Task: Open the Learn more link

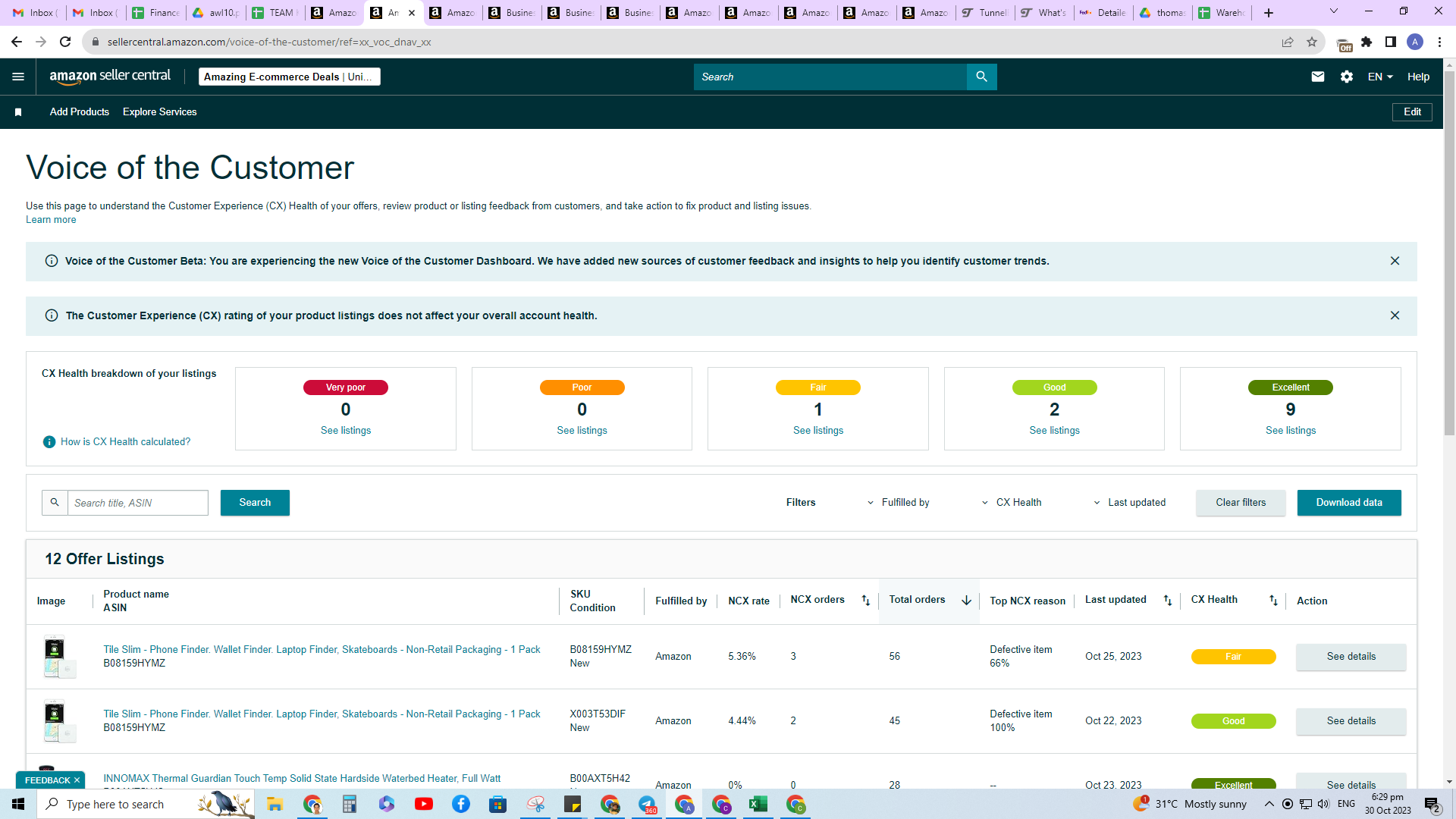Action: [51, 220]
